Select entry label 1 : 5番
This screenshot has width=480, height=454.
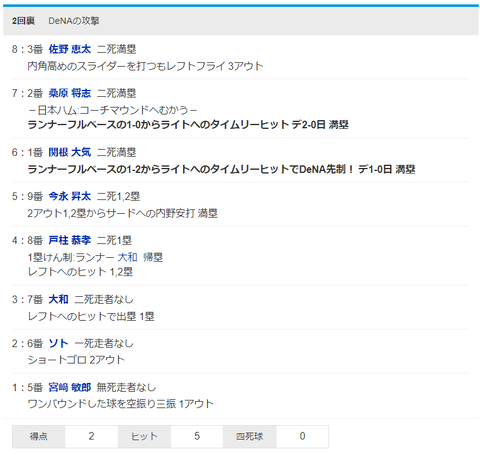27,387
